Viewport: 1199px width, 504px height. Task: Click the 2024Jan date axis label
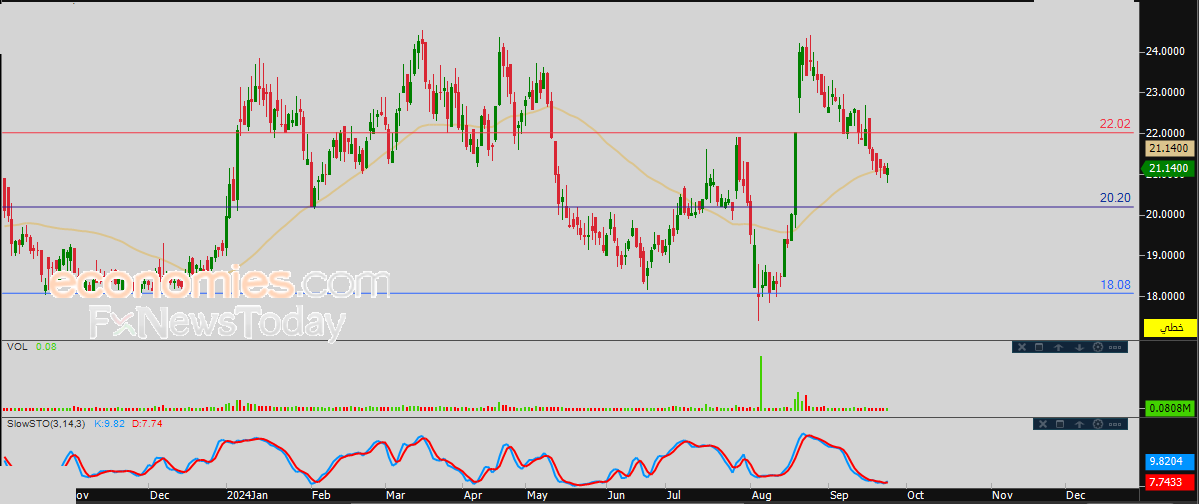coord(249,496)
